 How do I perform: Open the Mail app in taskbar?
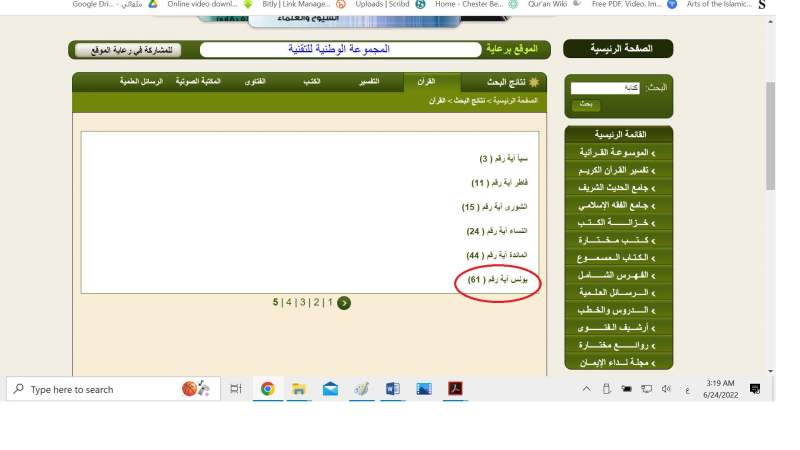click(x=330, y=389)
